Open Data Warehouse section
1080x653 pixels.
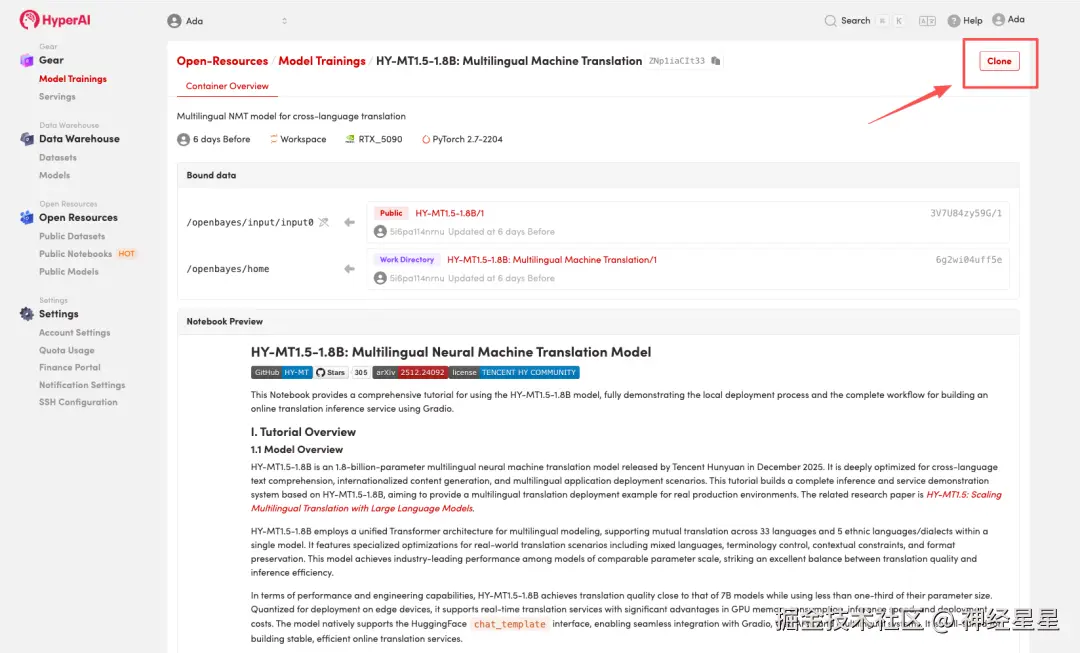click(79, 138)
